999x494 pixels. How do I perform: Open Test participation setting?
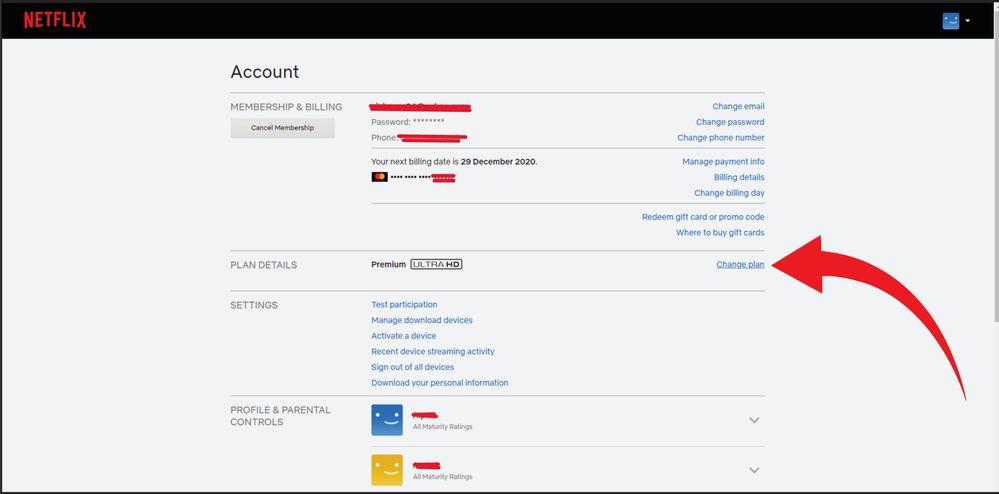click(x=404, y=305)
